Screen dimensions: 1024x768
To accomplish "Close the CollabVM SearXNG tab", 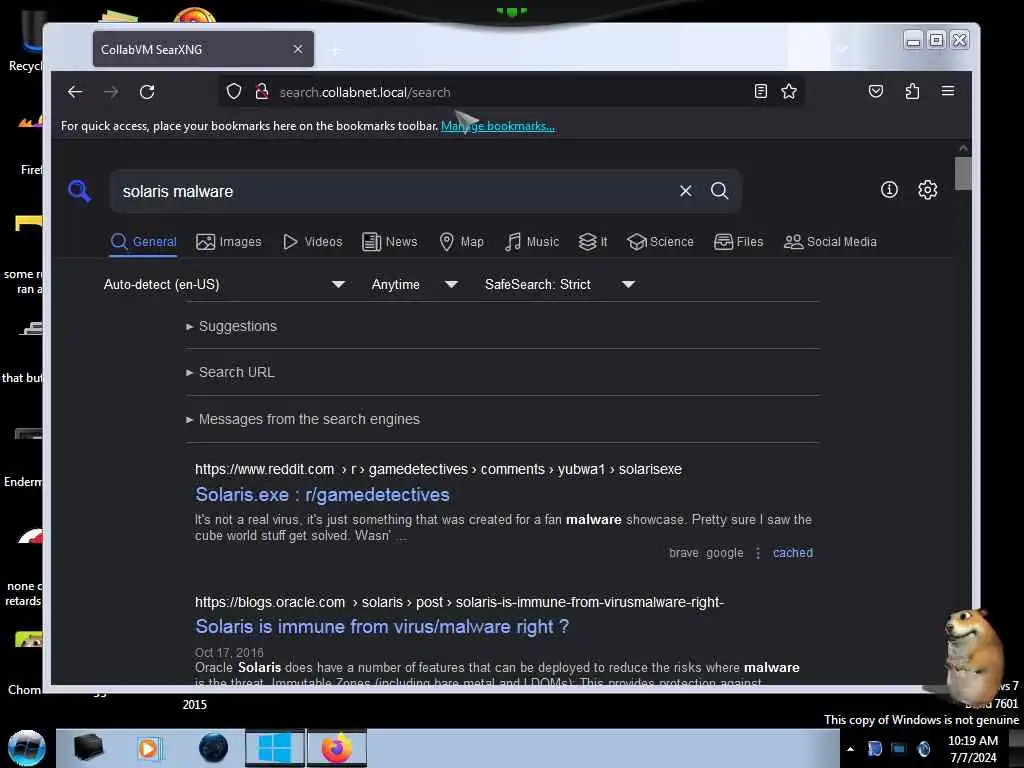I will (298, 49).
